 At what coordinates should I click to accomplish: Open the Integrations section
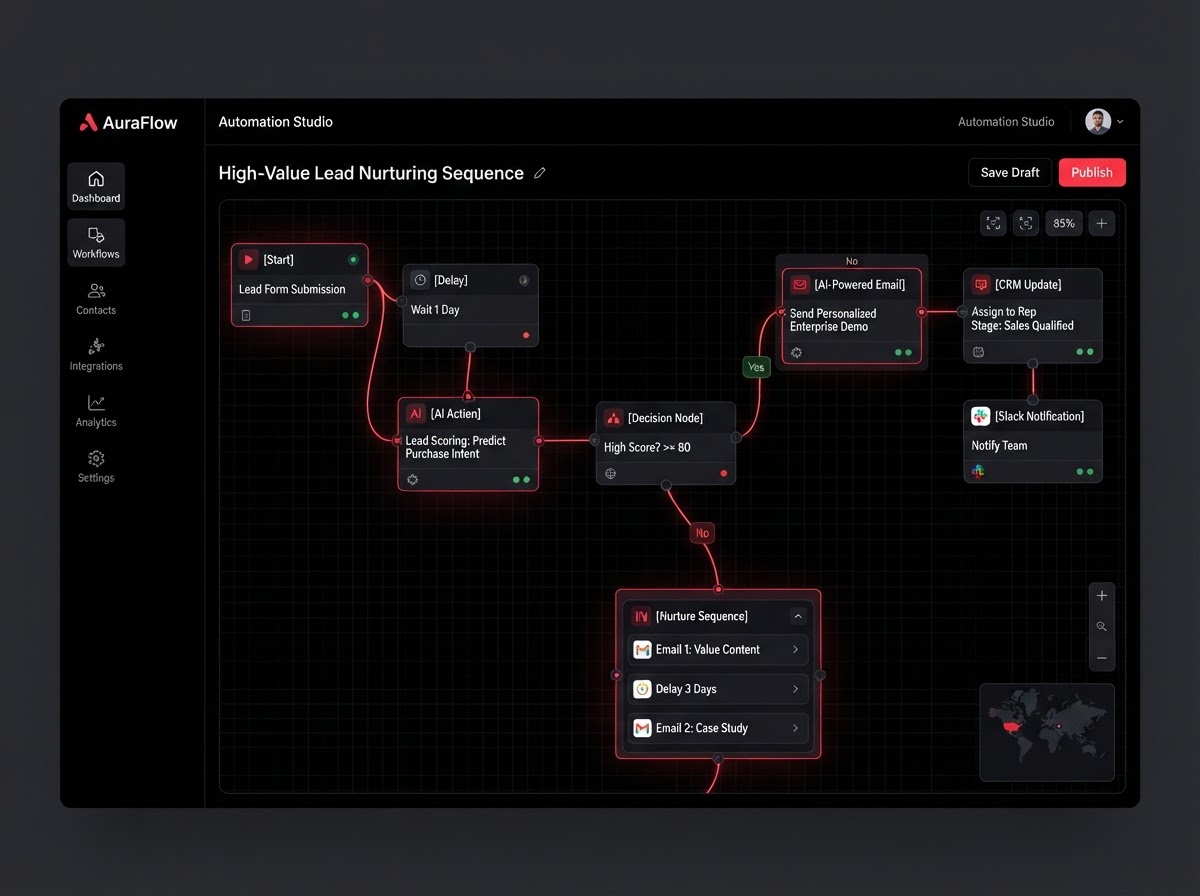pyautogui.click(x=96, y=354)
